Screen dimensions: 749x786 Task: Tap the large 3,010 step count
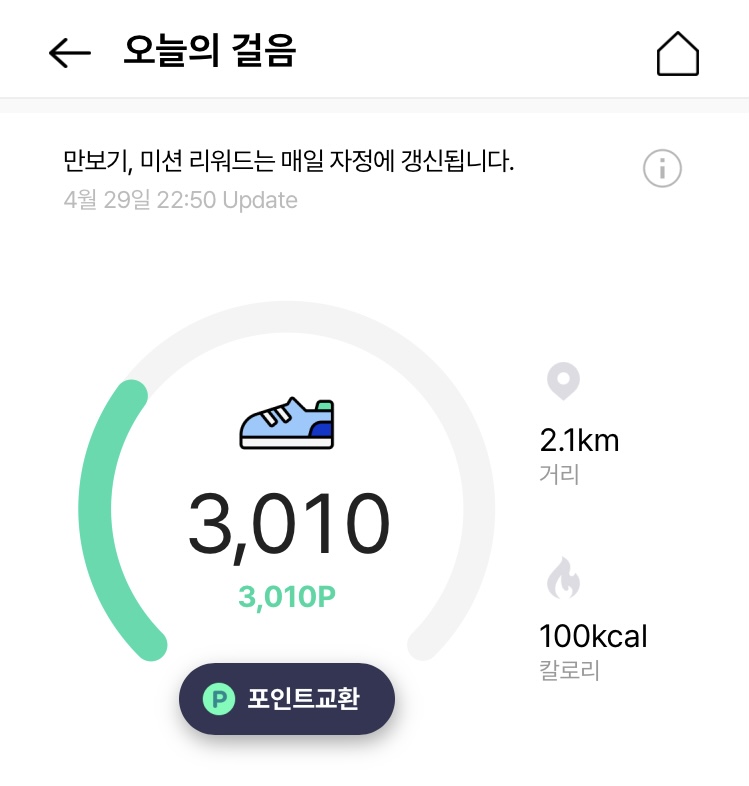288,524
